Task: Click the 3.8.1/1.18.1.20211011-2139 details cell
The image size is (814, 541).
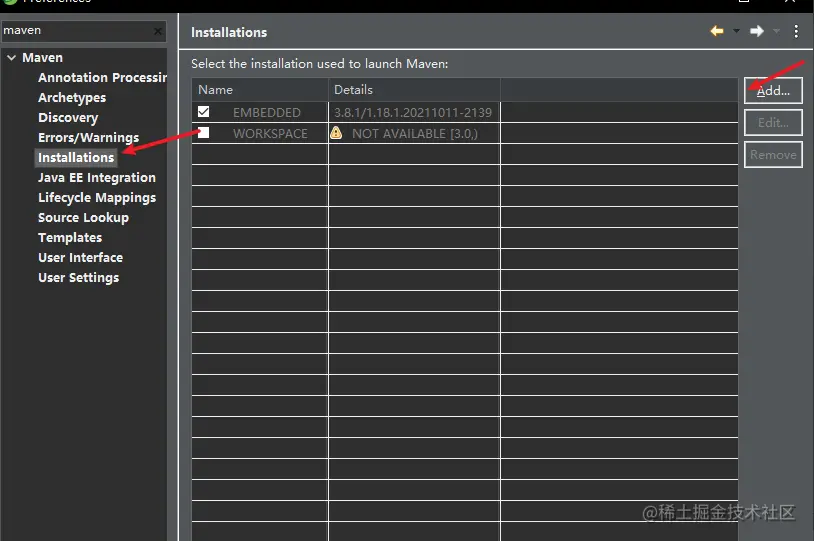Action: click(x=413, y=113)
